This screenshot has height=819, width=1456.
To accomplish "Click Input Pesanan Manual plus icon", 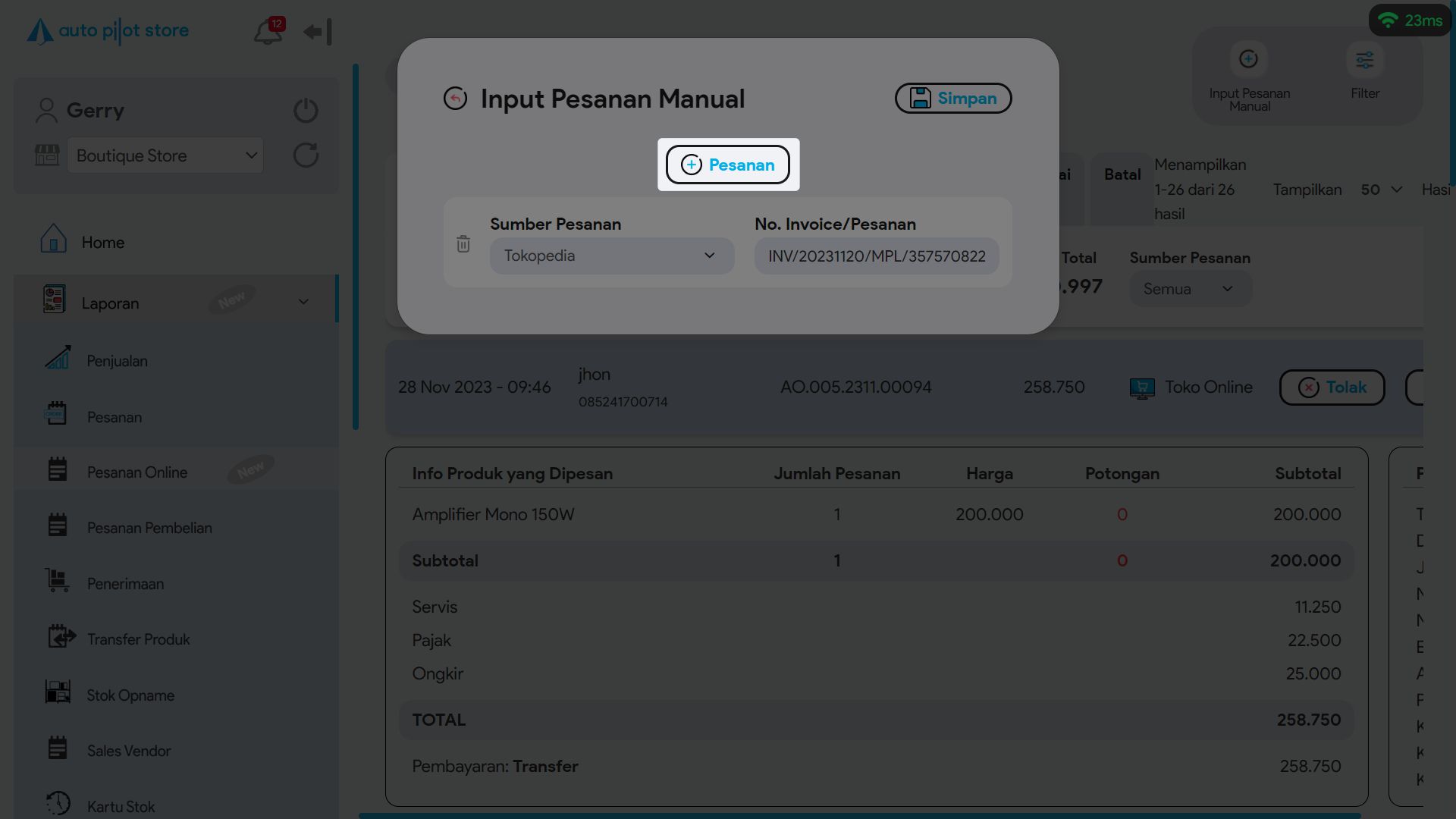I will point(1248,60).
